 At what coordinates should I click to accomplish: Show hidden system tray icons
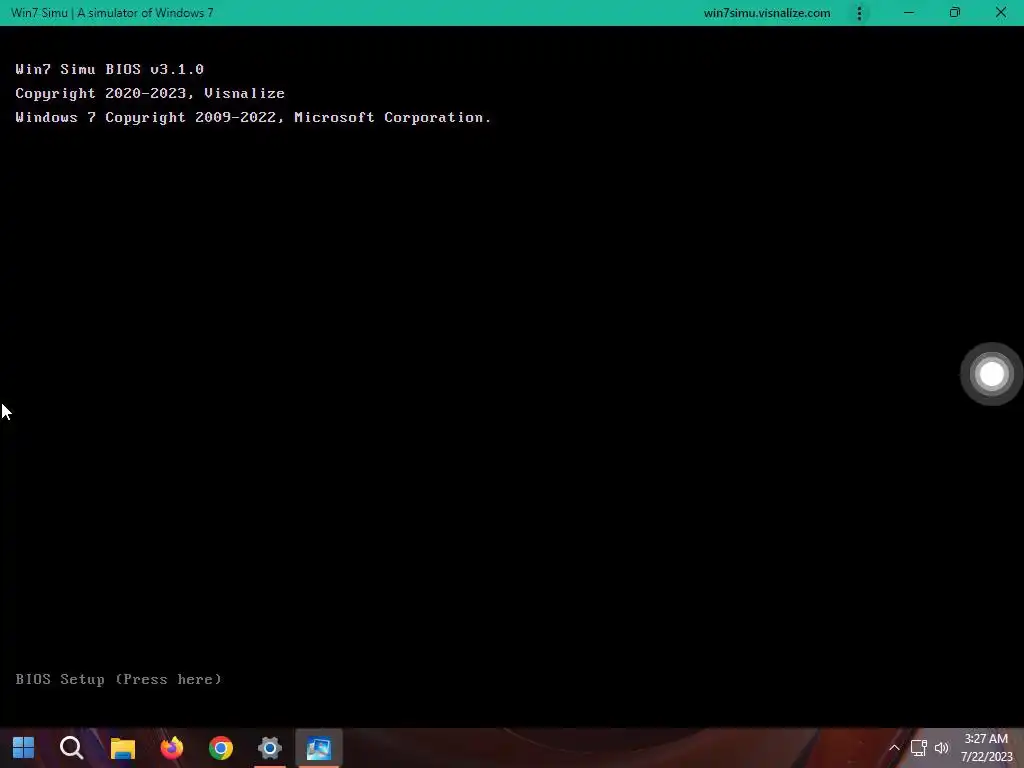tap(894, 748)
